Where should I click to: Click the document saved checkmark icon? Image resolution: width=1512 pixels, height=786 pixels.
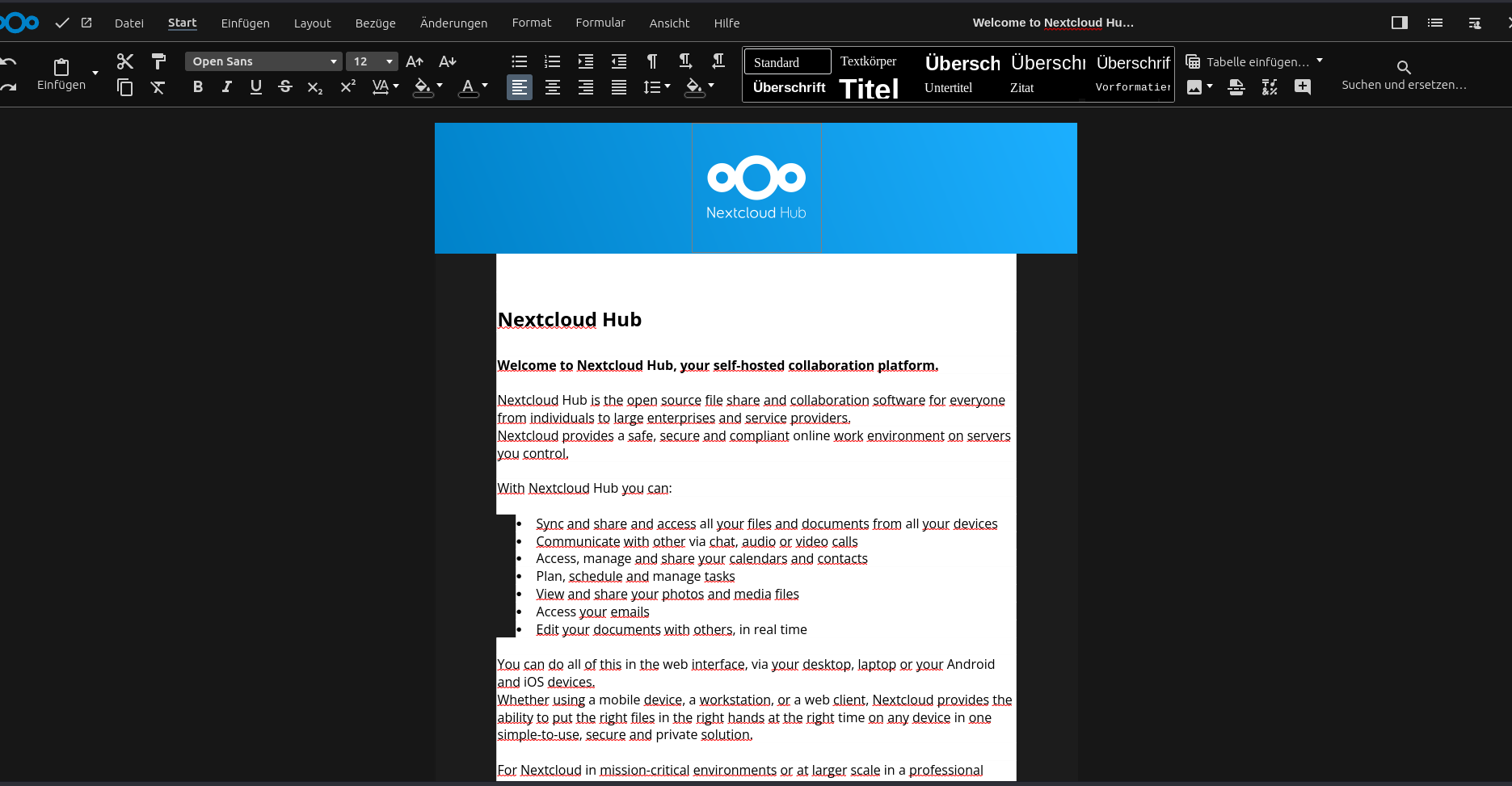pos(62,23)
